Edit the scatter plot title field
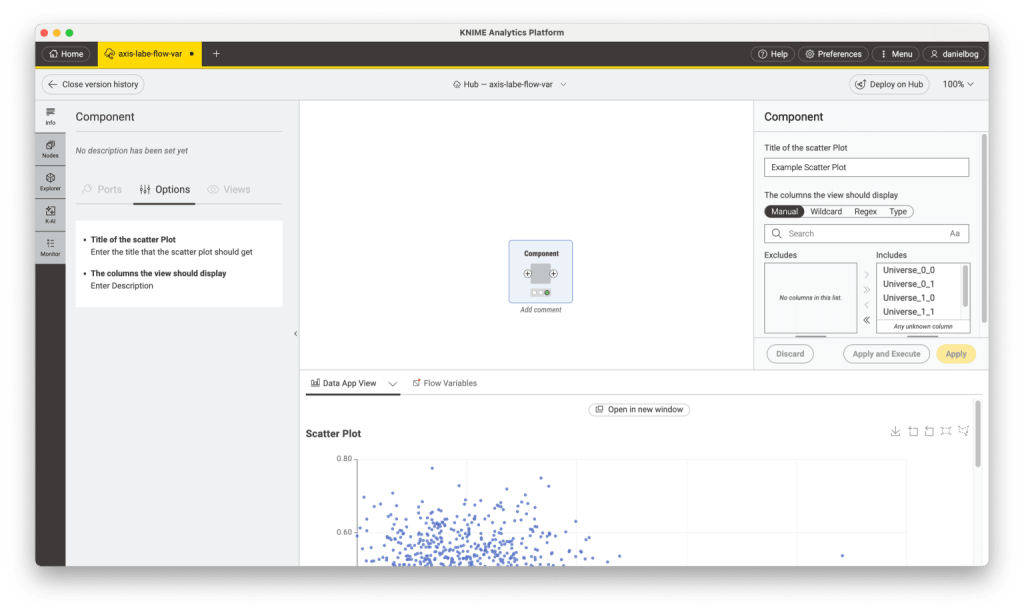This screenshot has height=613, width=1024. click(x=866, y=167)
